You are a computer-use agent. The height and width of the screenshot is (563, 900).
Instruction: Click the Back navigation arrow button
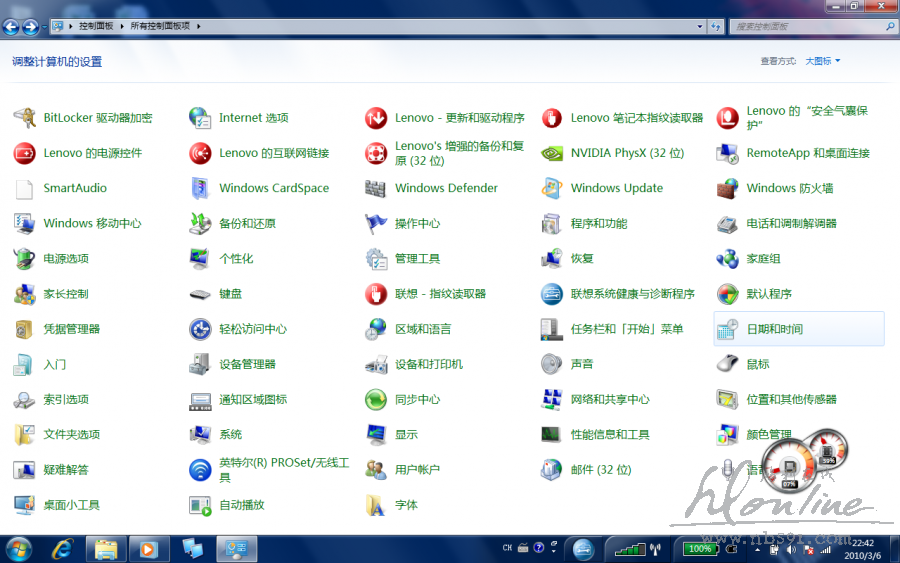point(12,27)
